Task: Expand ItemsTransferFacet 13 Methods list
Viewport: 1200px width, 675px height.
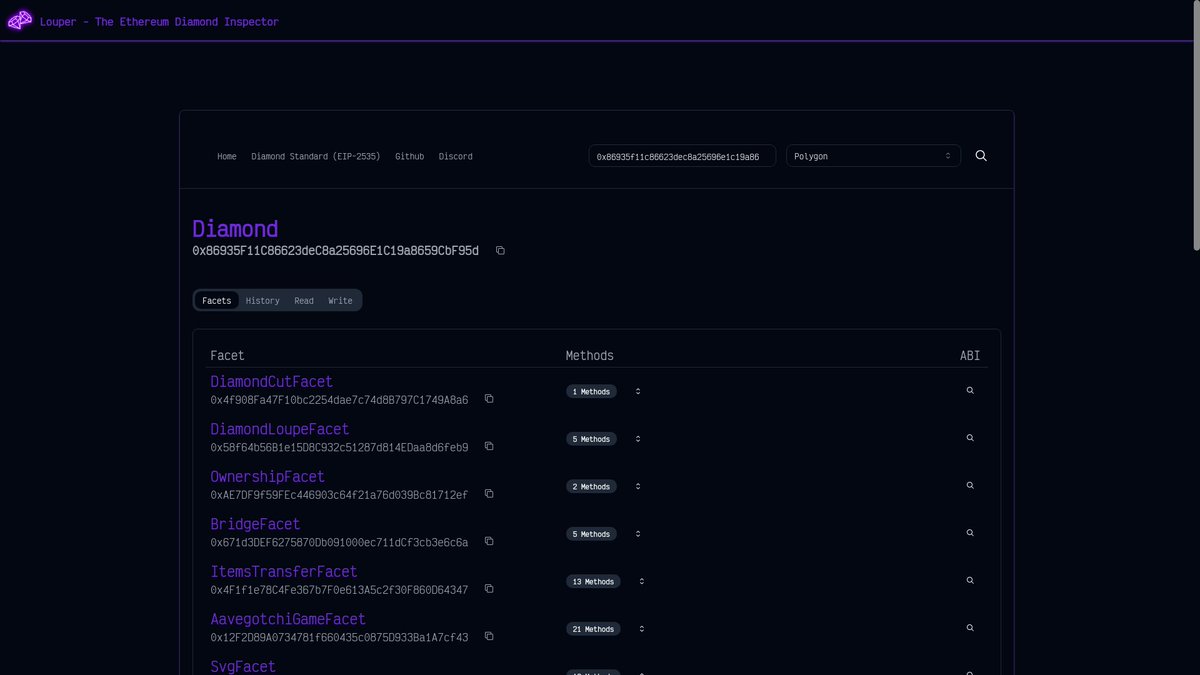Action: (642, 581)
